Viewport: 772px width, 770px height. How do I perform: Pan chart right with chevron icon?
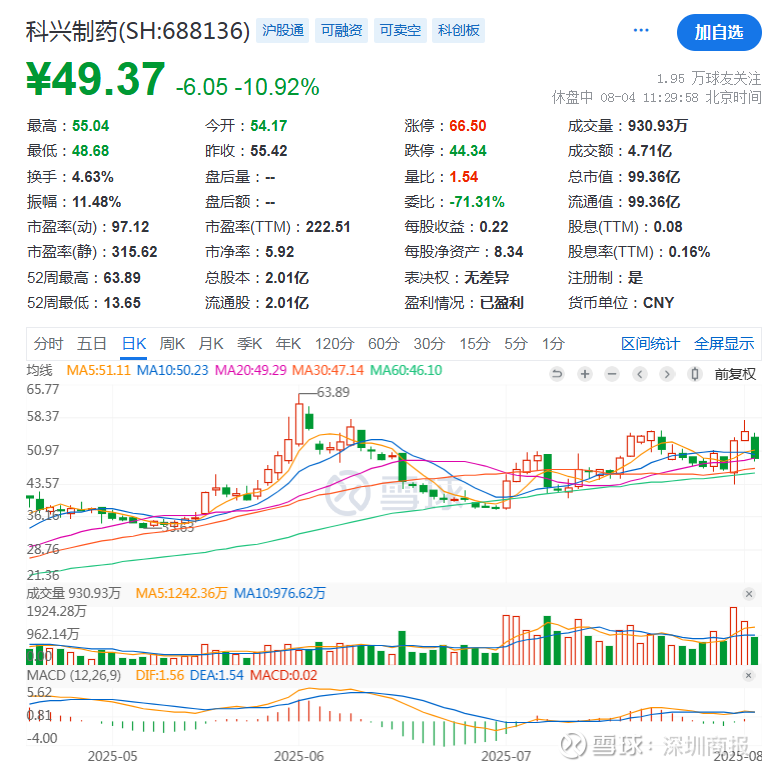coord(667,374)
